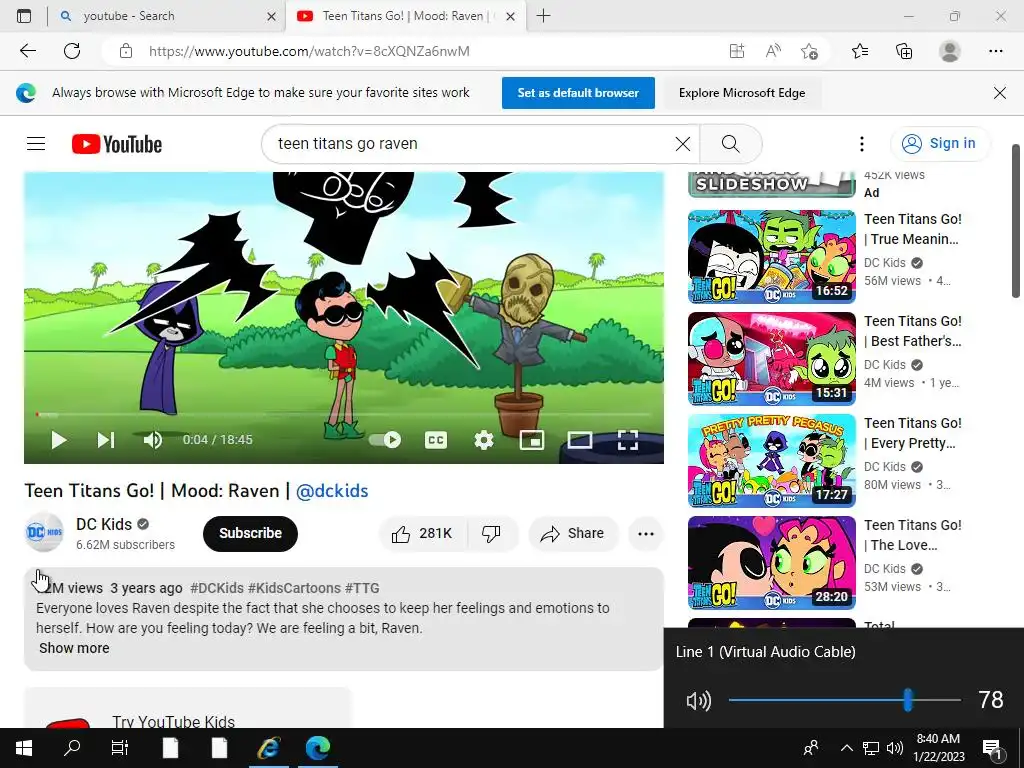Go back to previous page

pos(27,51)
